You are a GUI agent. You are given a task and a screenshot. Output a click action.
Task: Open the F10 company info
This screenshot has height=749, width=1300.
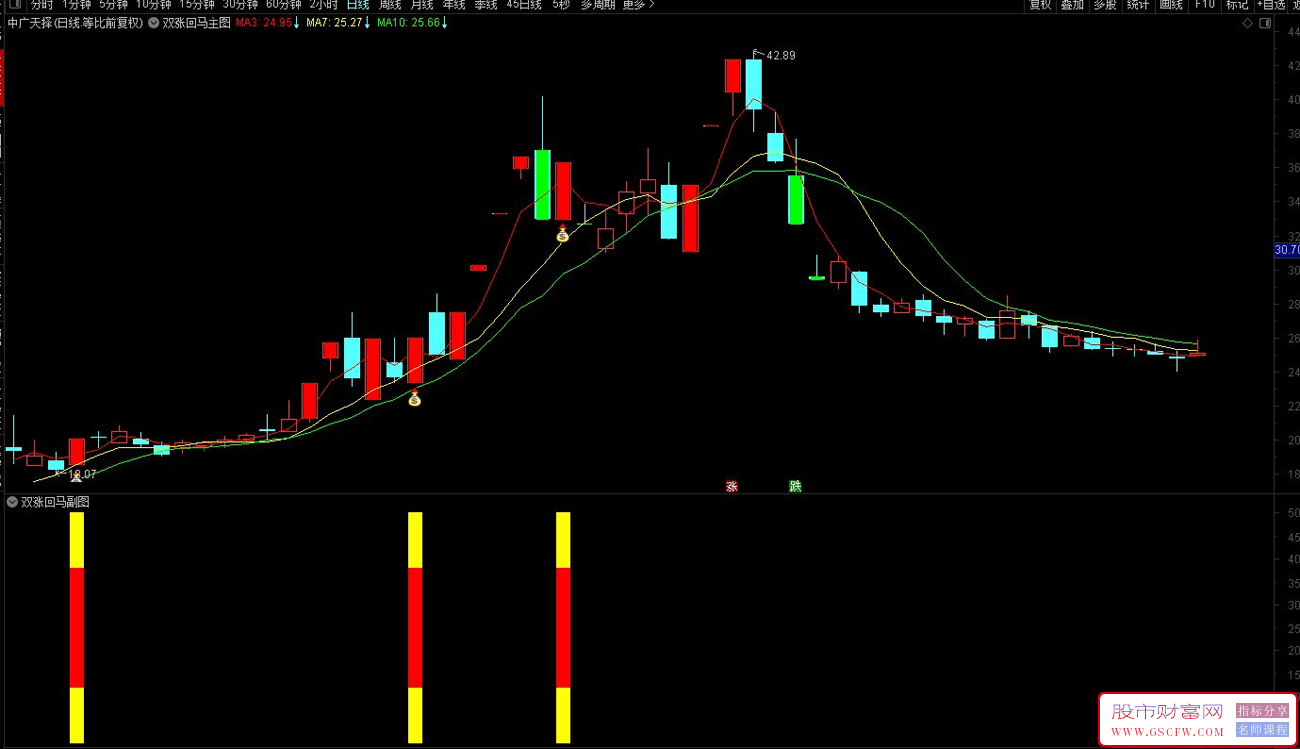(x=1204, y=5)
